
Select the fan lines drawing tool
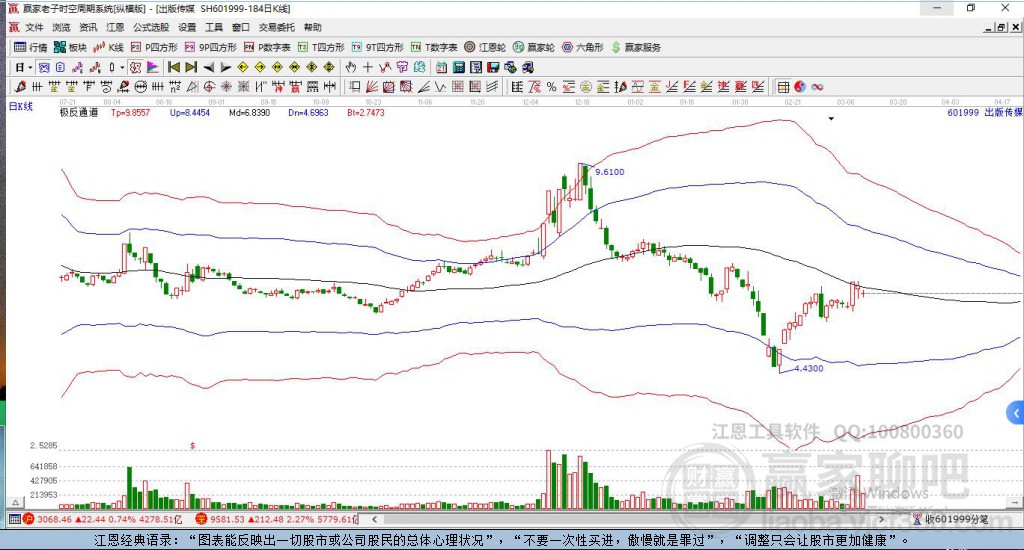point(371,87)
